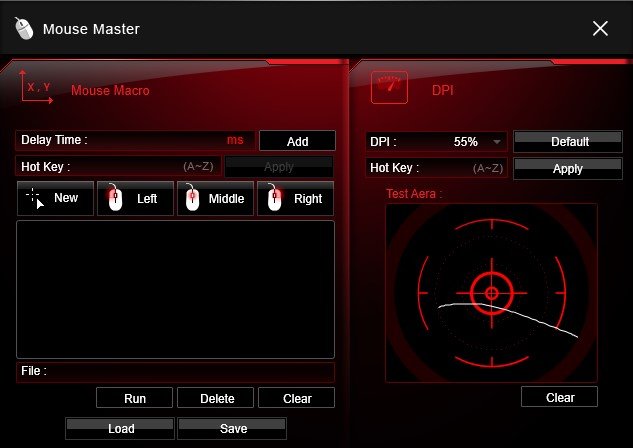Add a new cursor position with New
This screenshot has height=448, width=633.
coord(55,198)
